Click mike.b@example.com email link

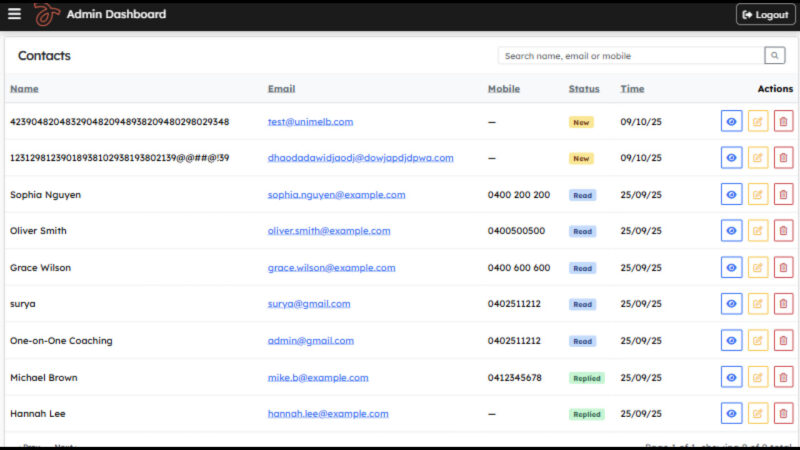tap(318, 377)
